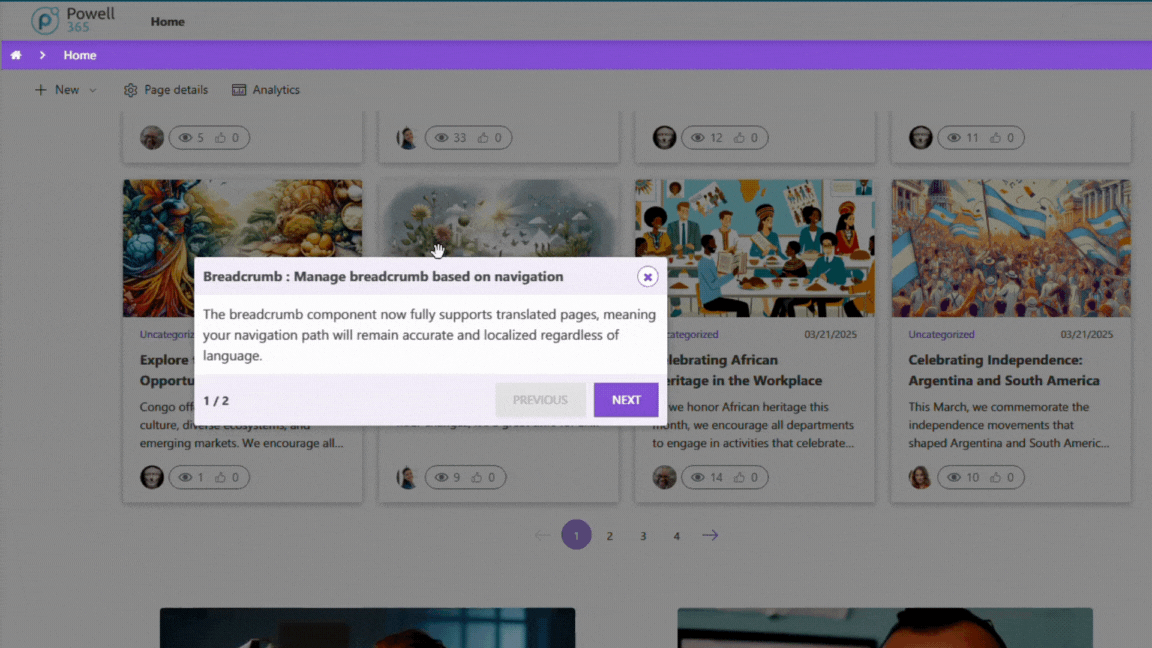Click the author avatar next to 12 views
This screenshot has width=1152, height=648.
coord(664,137)
